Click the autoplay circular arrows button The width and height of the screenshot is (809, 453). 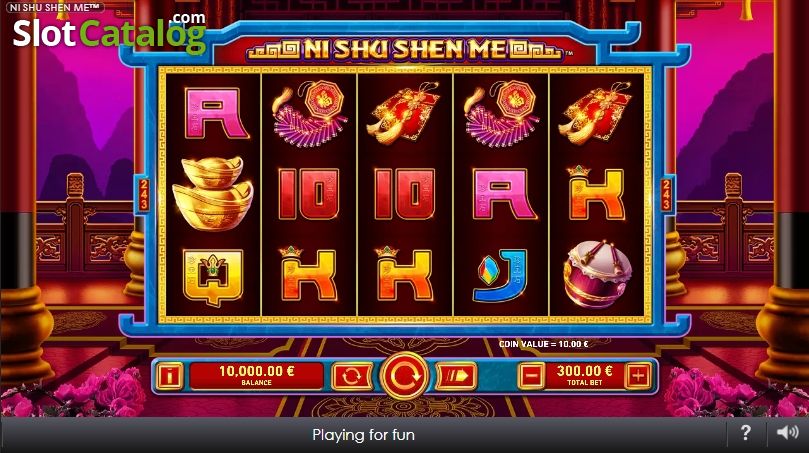(x=351, y=376)
